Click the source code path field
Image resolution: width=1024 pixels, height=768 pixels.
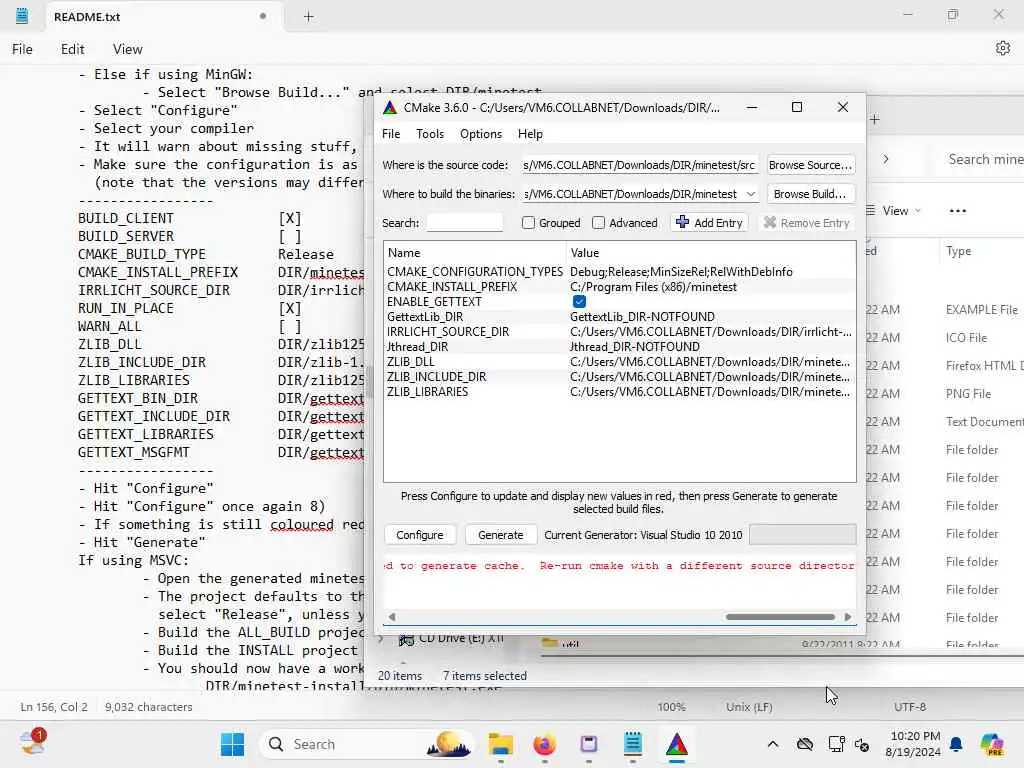pos(640,165)
